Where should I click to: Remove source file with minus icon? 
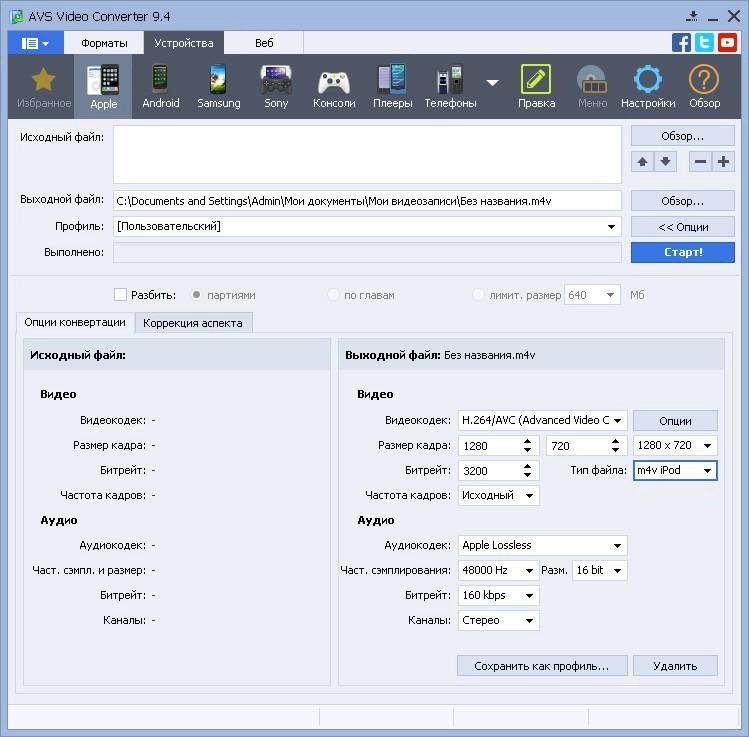(700, 162)
